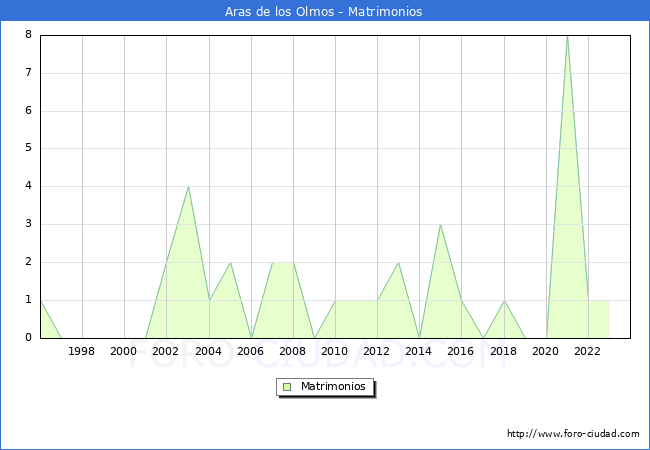Select the 2022 x-axis label
Viewport: 650px width, 450px height.
587,351
